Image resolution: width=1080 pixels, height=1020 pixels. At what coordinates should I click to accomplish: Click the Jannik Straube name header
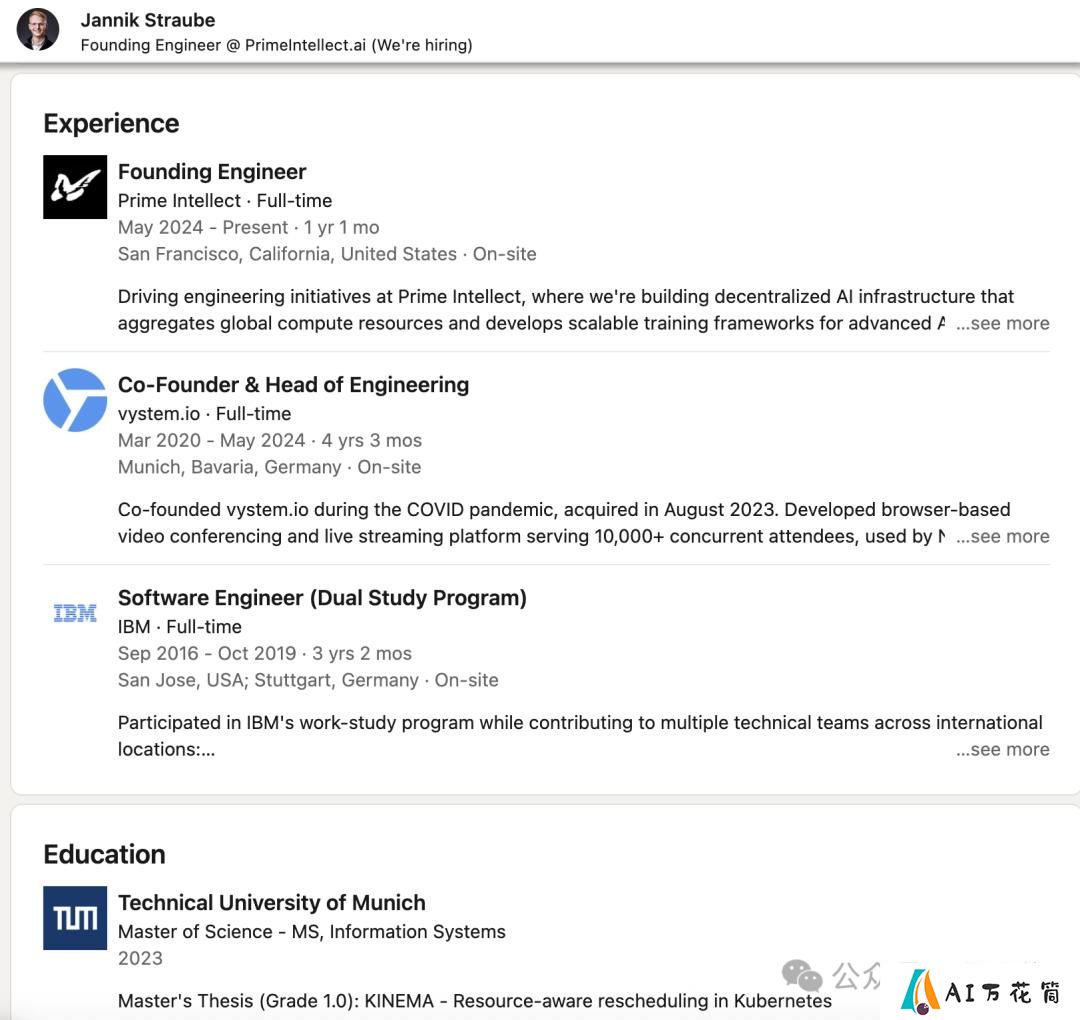[x=148, y=20]
